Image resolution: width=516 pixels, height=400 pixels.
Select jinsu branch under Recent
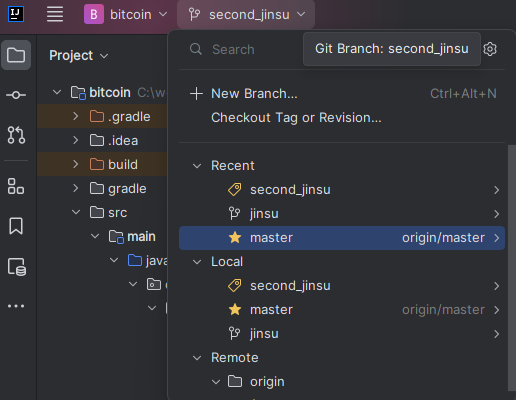[342, 214]
